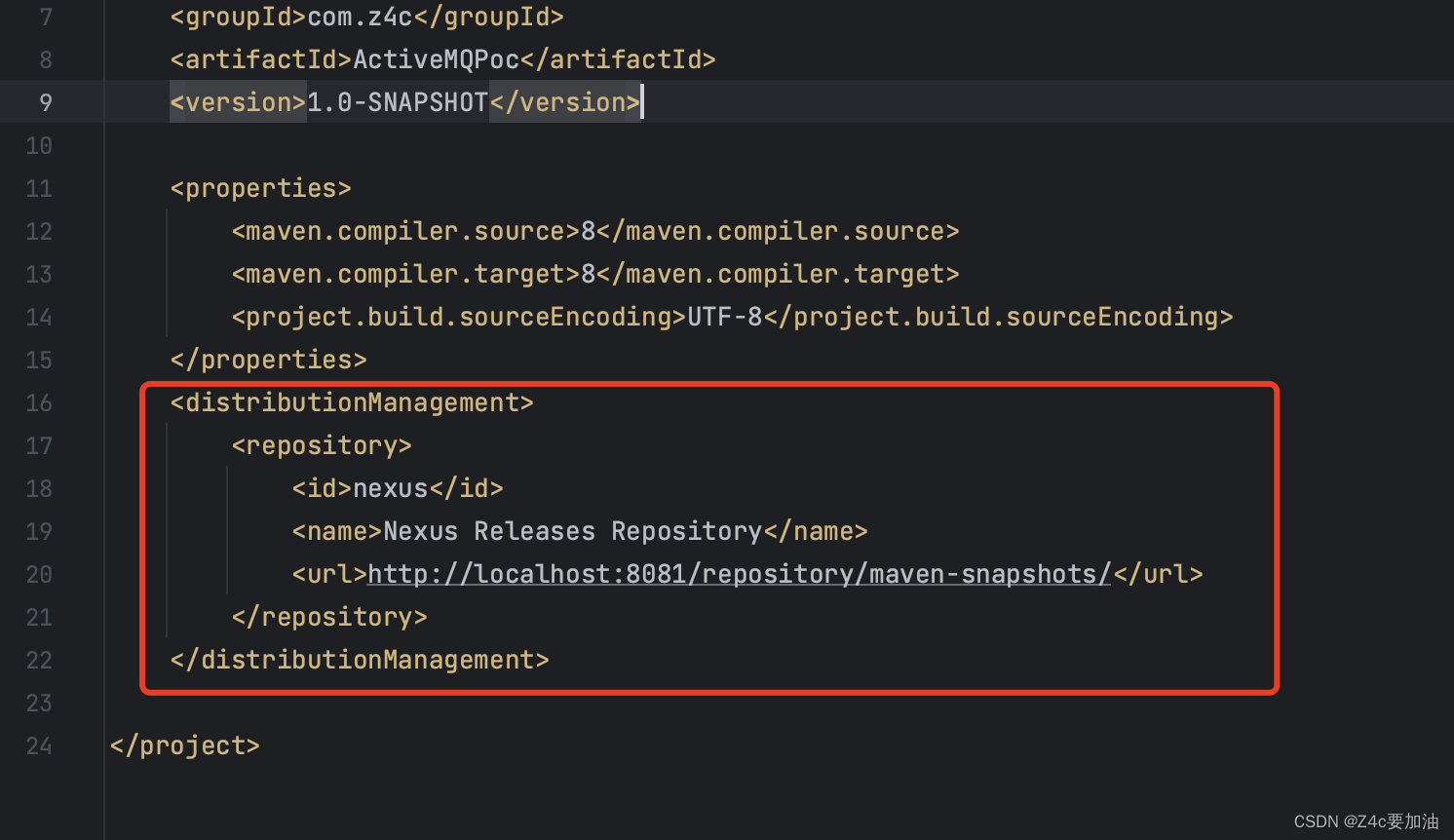Click the closing project tag
The height and width of the screenshot is (840, 1454).
185,745
